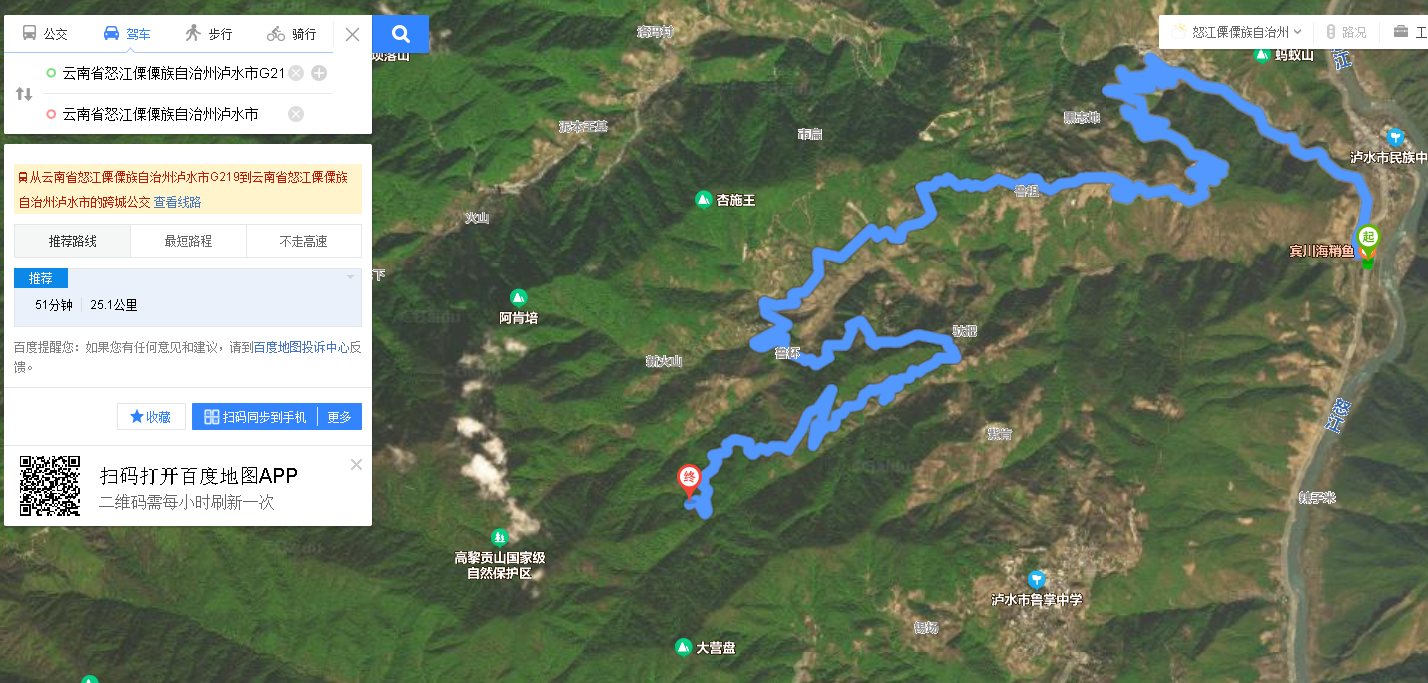
Task: Click the blue search magnifier button
Action: coord(401,34)
